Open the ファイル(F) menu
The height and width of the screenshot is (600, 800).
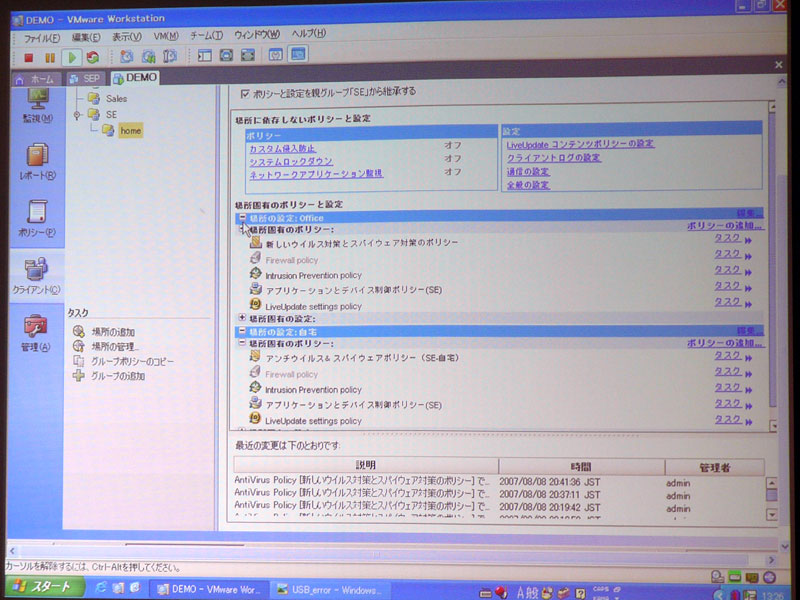[x=41, y=38]
